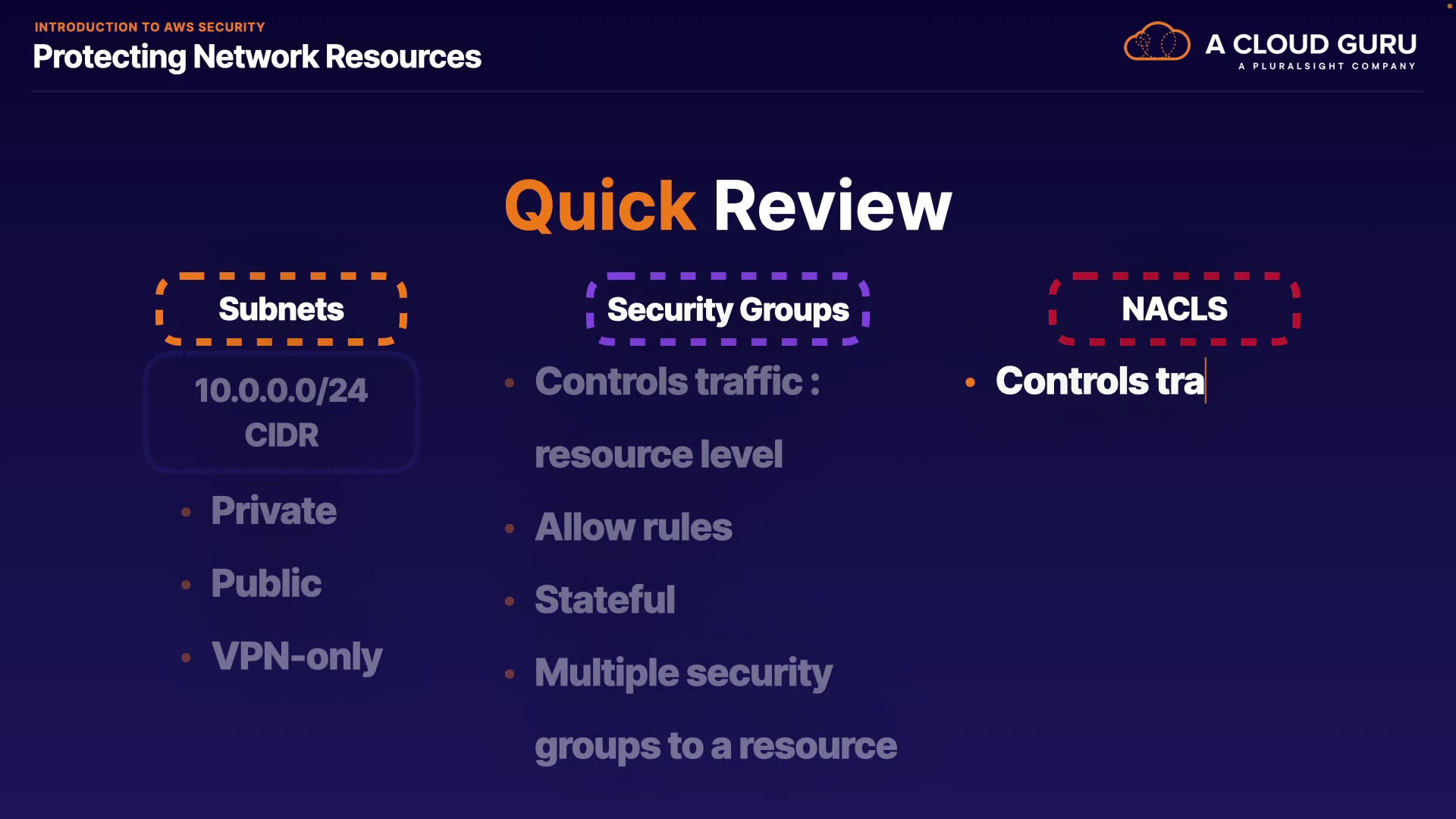Click the A Cloud Guru cloud logo
Viewport: 1456px width, 819px height.
pos(1156,42)
